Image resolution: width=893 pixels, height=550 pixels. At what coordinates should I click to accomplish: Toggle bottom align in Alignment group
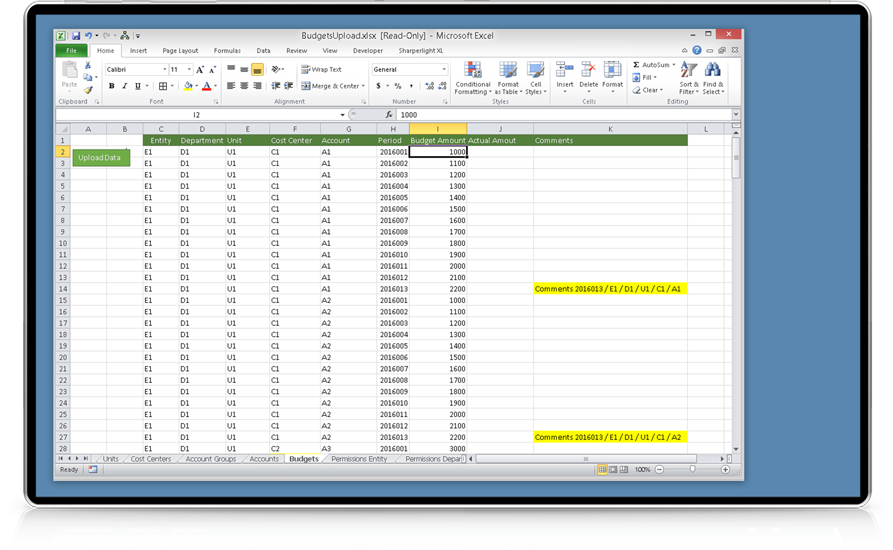(257, 69)
